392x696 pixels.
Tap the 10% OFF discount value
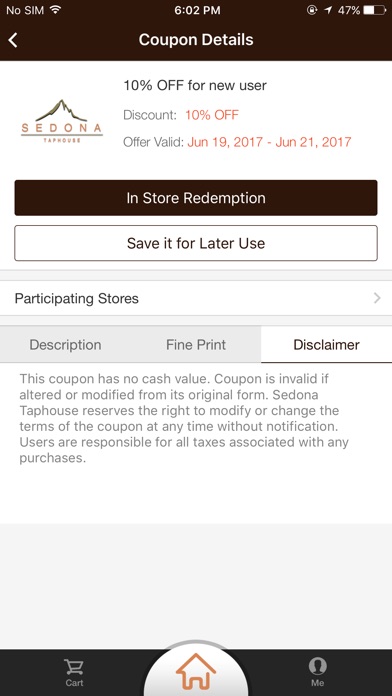coord(212,115)
